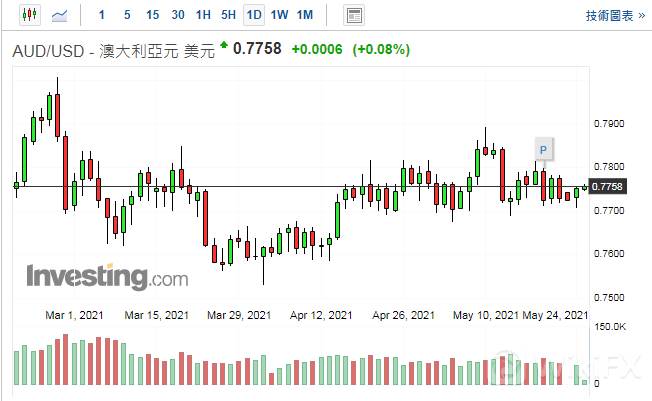
Task: Select the 5 minute timeframe
Action: point(127,15)
